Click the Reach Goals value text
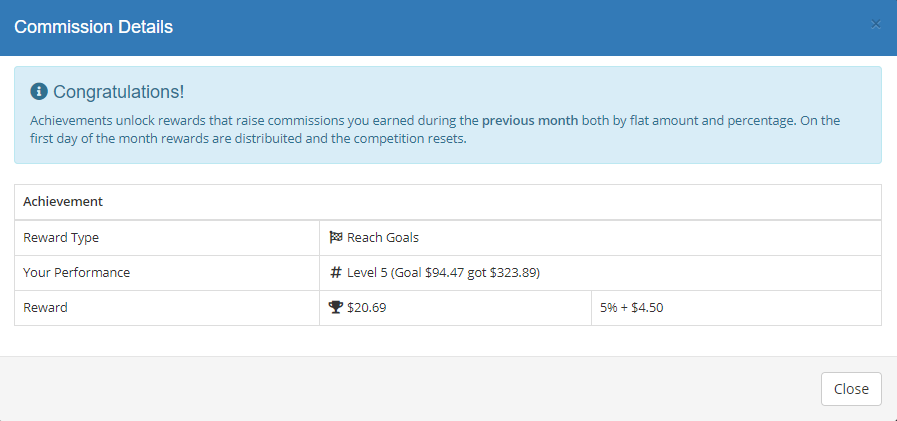Screen dimensions: 897x421 click(x=383, y=238)
